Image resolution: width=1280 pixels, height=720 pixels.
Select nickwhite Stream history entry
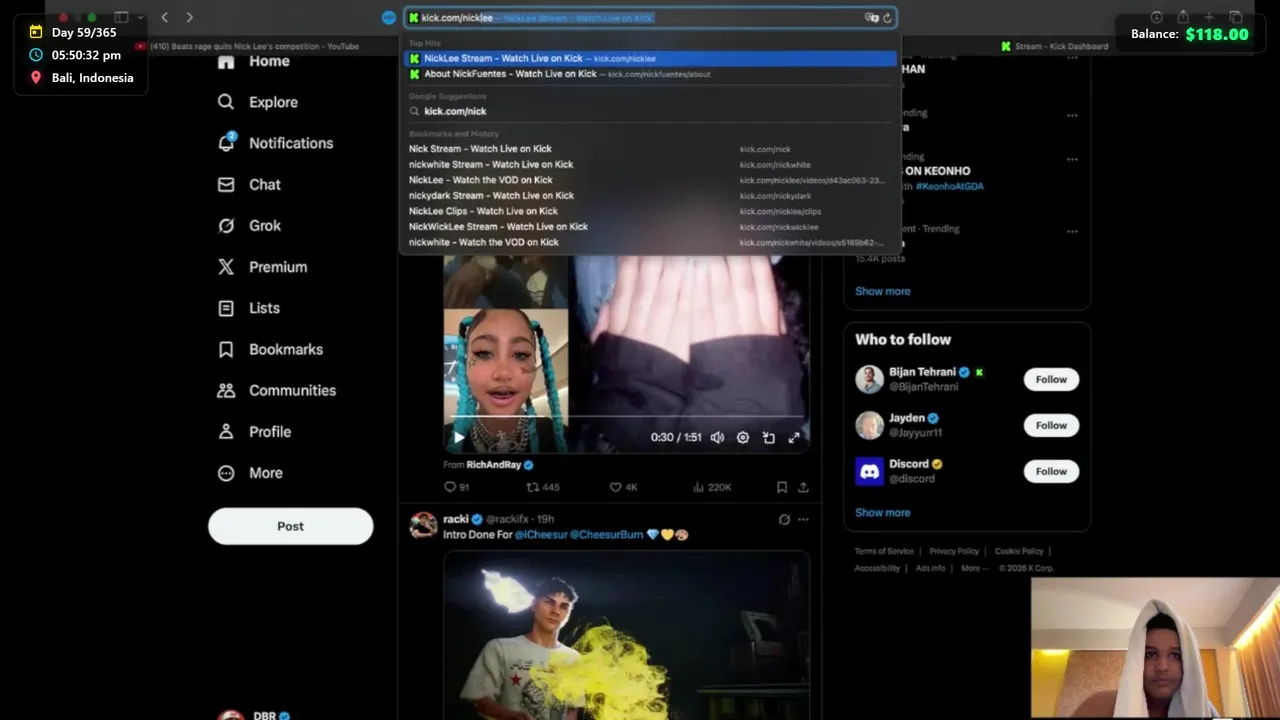click(650, 164)
